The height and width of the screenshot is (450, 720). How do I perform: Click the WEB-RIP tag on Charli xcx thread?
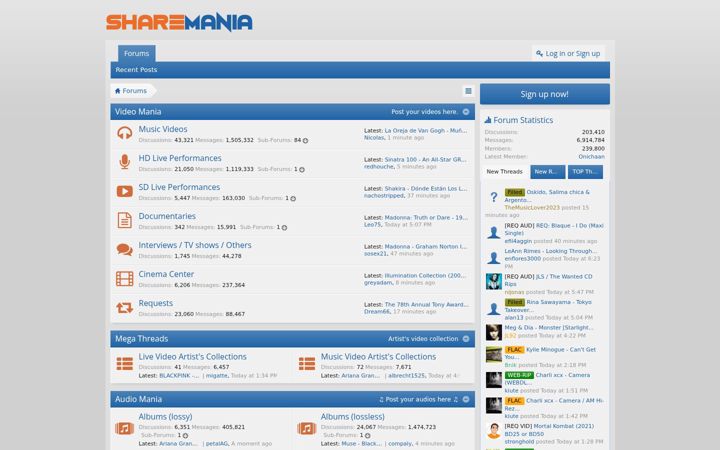519,375
